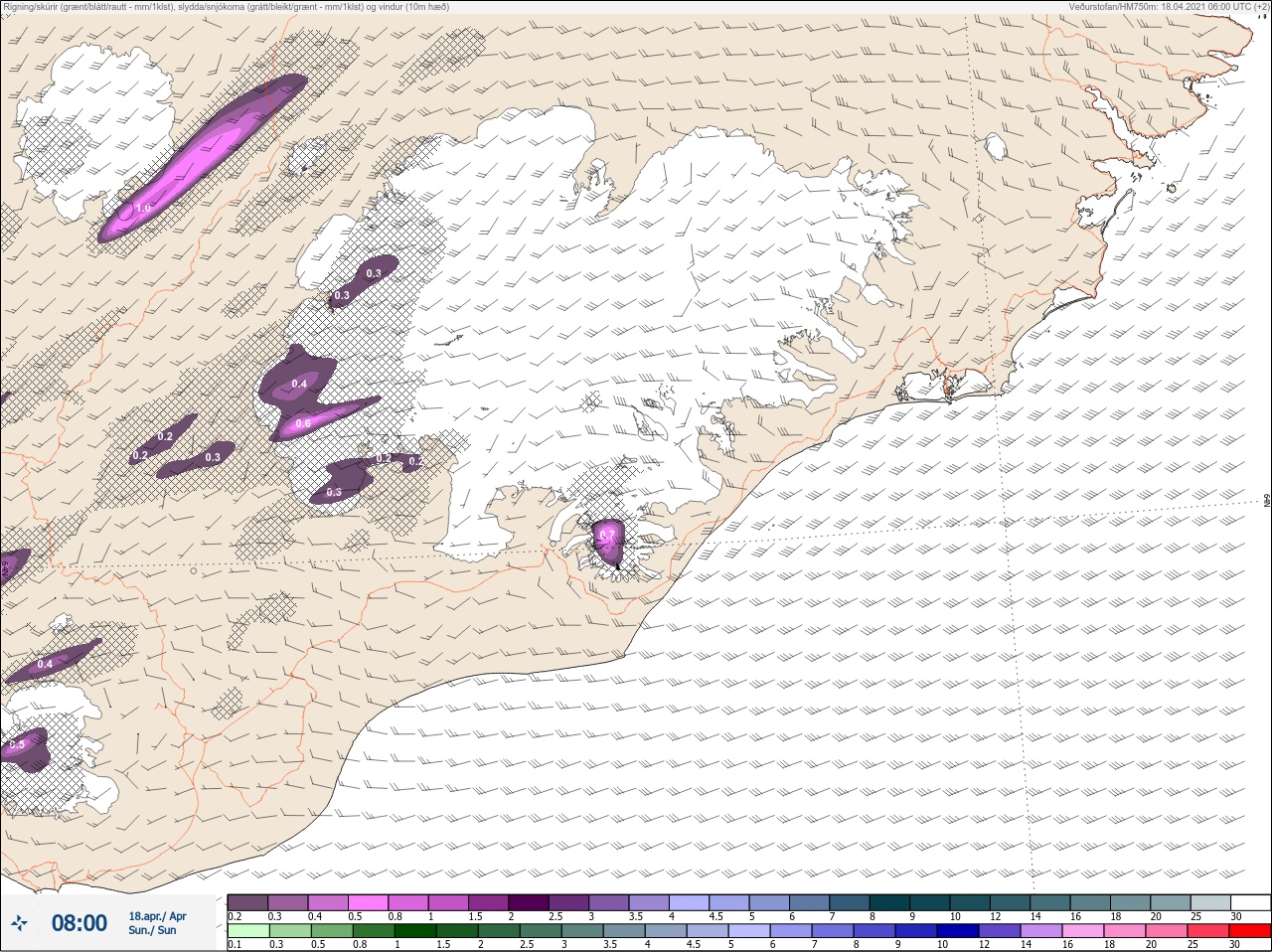Click the 0.7 precipitation label on the map
1272x952 pixels.
coord(607,535)
